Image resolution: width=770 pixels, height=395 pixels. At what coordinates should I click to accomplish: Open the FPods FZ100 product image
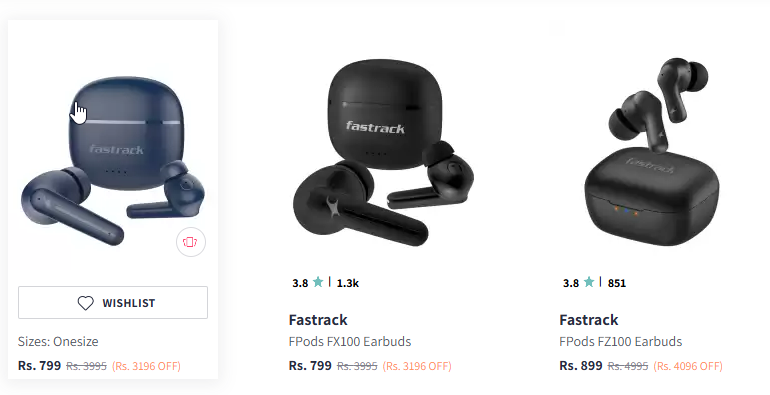click(x=652, y=152)
